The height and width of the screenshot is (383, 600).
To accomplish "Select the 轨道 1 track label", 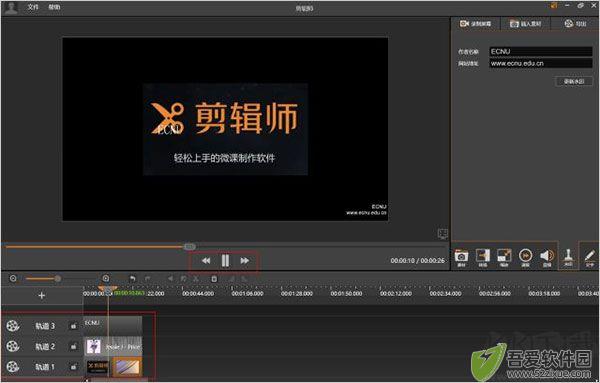I will point(45,367).
